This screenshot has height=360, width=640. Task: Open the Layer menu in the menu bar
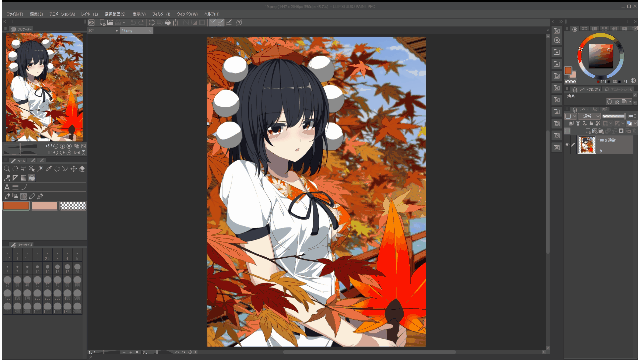tap(89, 14)
